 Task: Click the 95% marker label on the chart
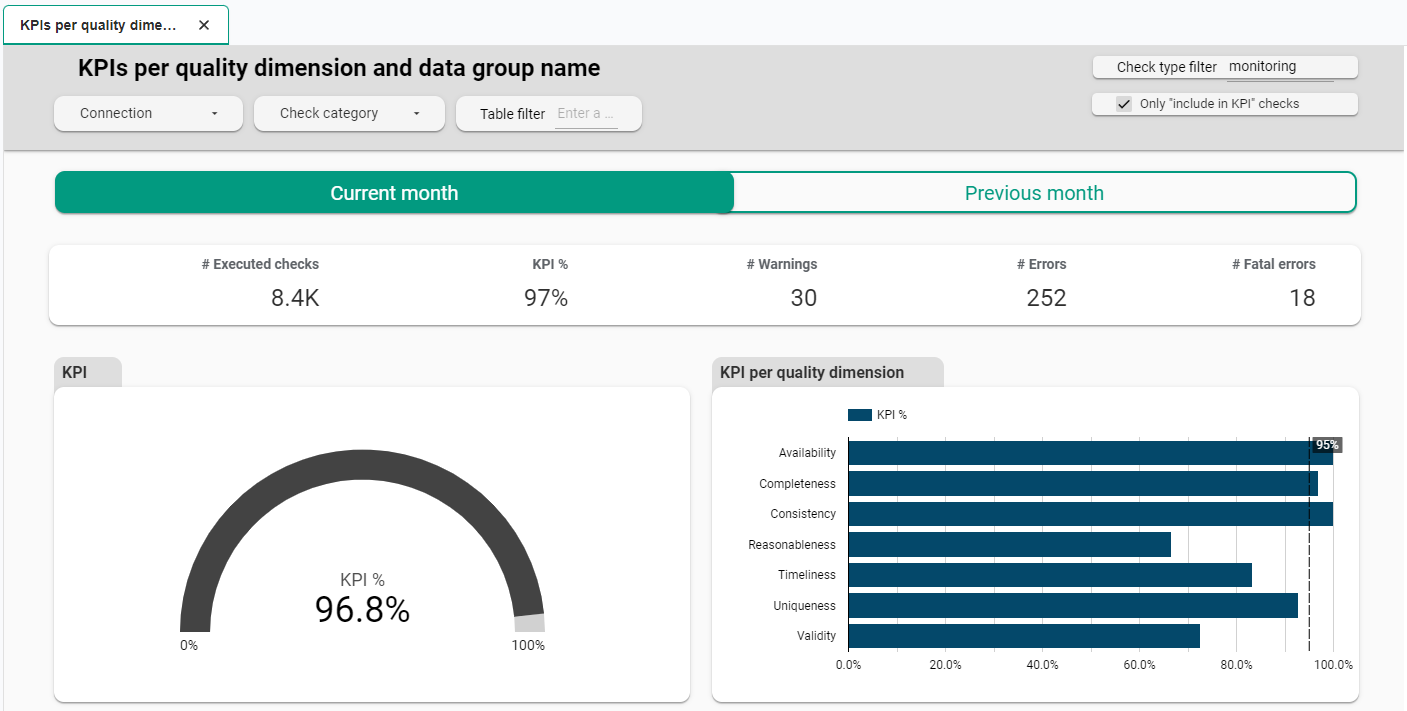(x=1326, y=444)
